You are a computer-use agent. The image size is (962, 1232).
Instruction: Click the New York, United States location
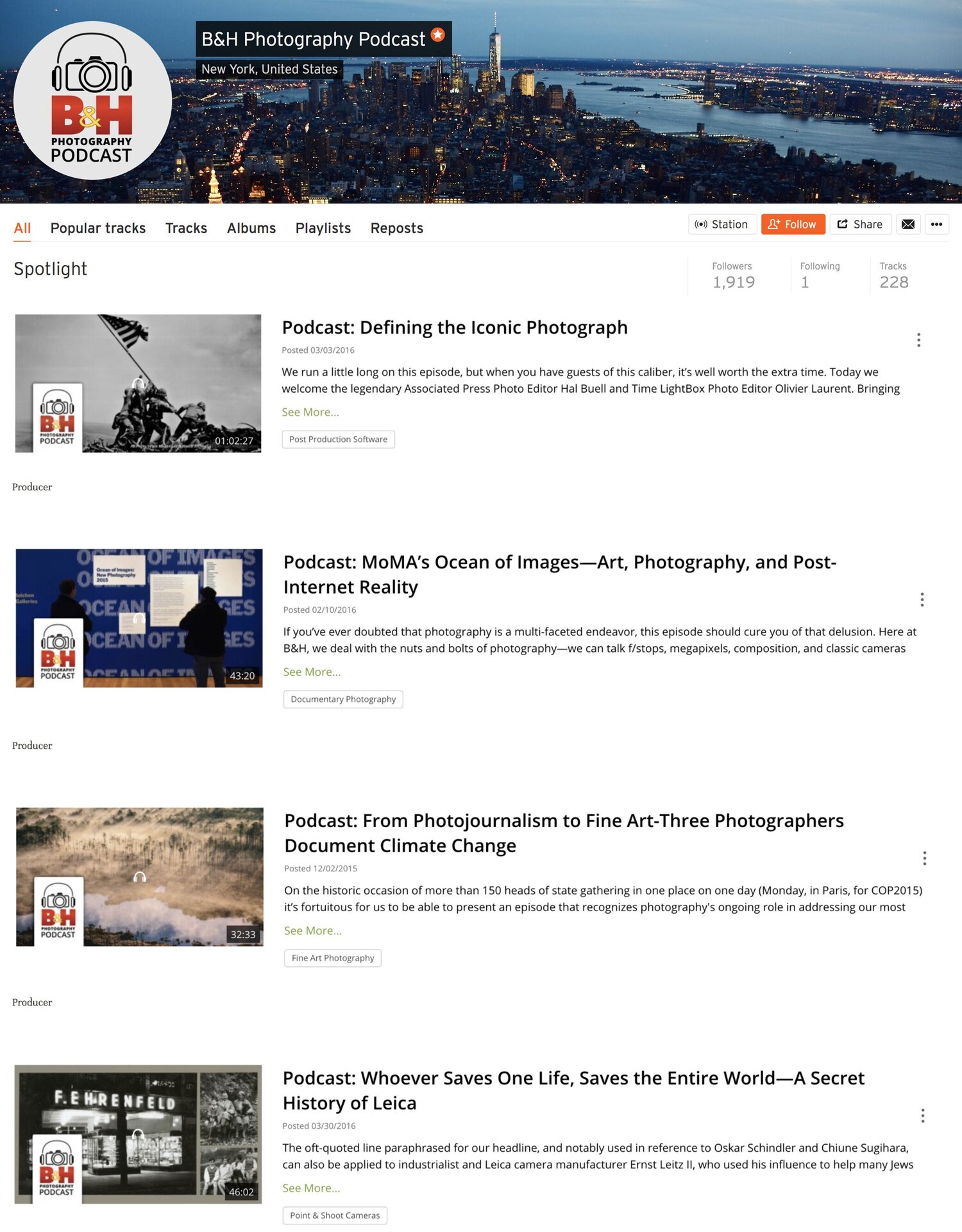pos(269,69)
